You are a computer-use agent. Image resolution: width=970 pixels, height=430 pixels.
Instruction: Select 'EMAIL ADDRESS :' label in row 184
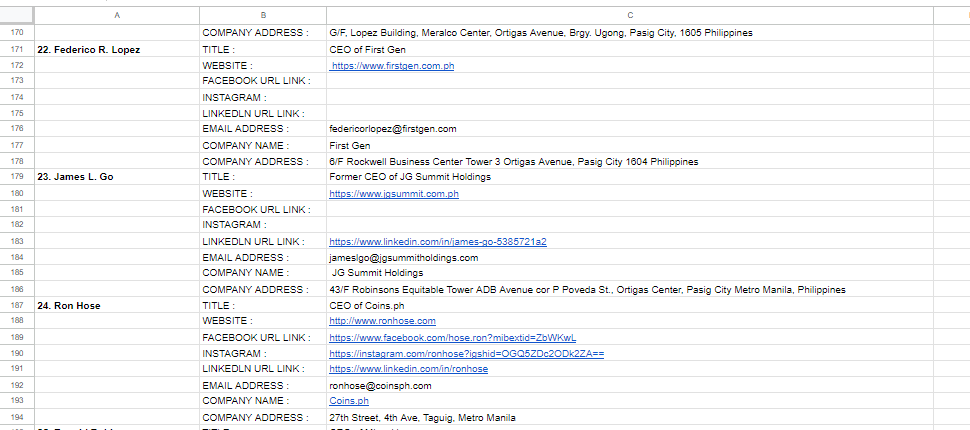[263, 257]
